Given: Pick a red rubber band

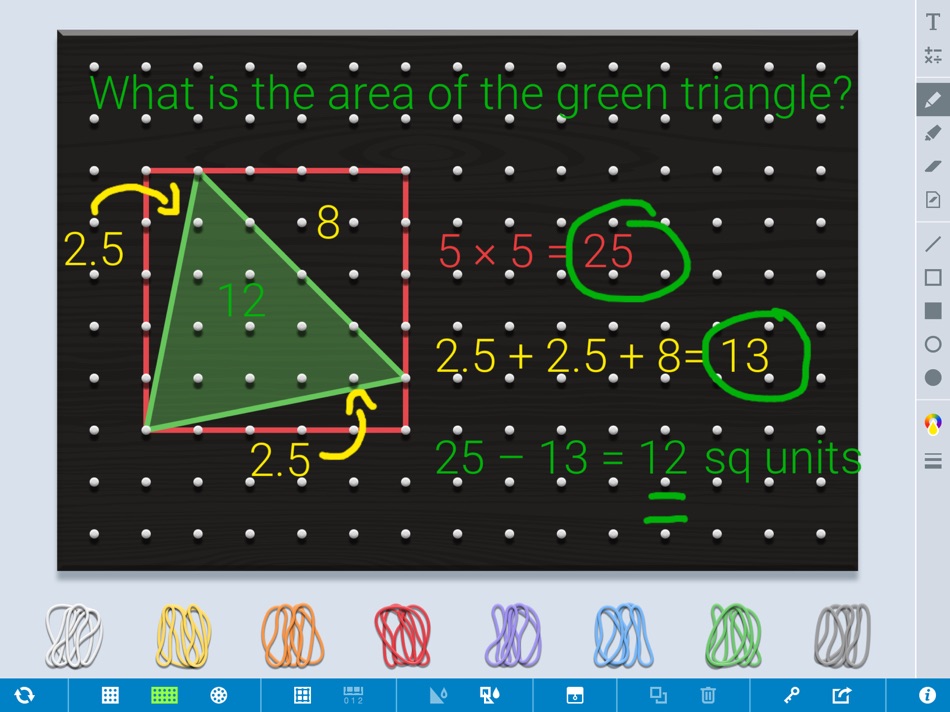Looking at the screenshot, I should tap(402, 636).
